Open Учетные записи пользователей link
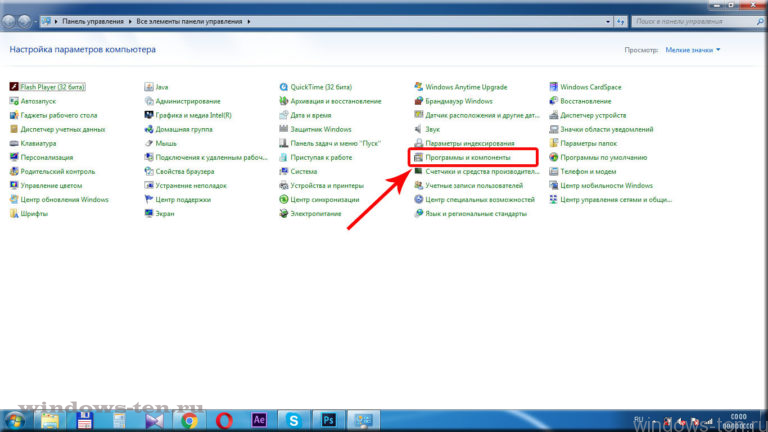Screen dimensions: 768x432 (474, 186)
